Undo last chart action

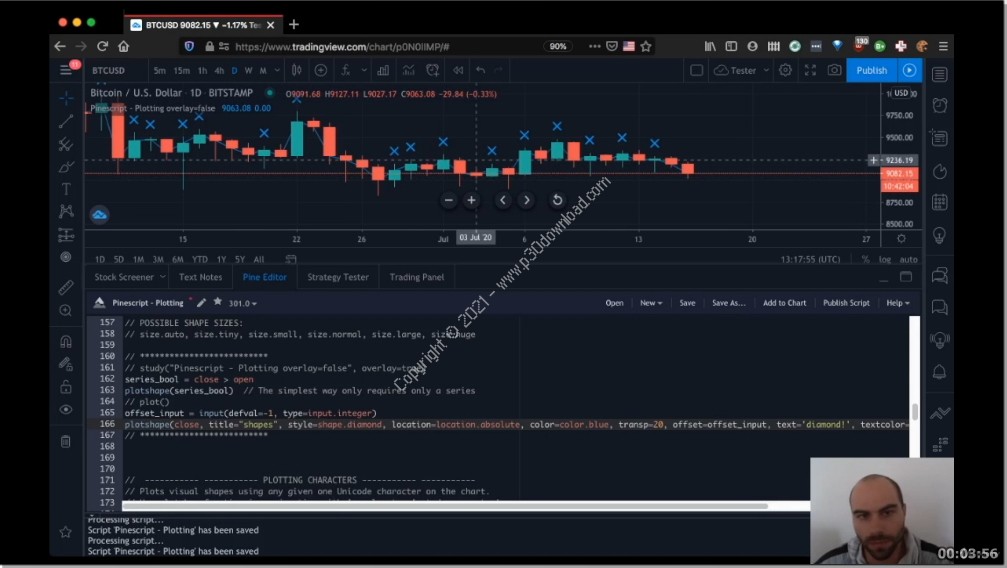coord(480,70)
